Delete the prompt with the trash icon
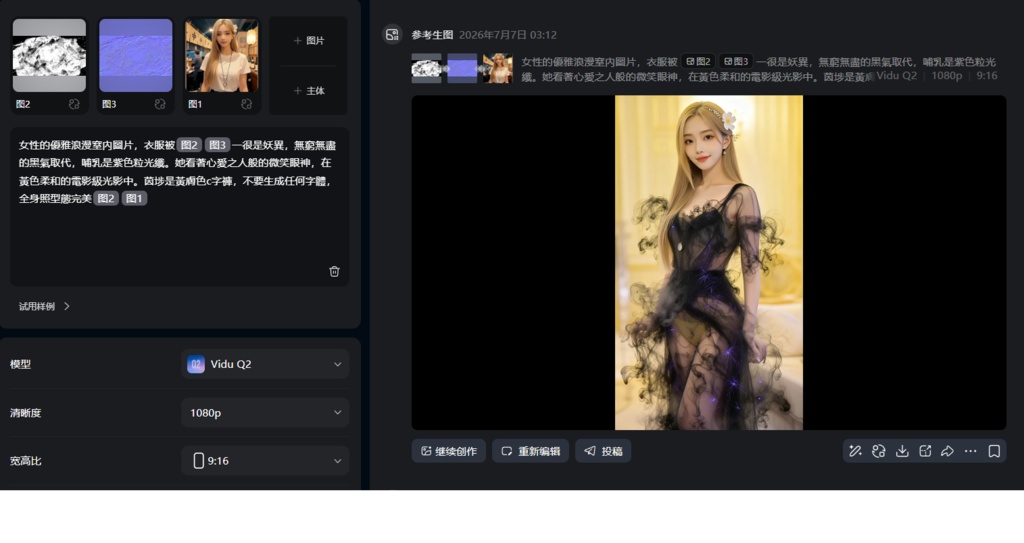 point(334,271)
